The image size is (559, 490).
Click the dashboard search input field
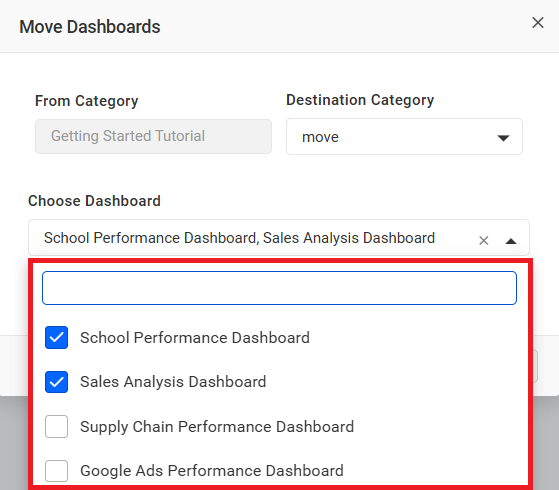279,288
